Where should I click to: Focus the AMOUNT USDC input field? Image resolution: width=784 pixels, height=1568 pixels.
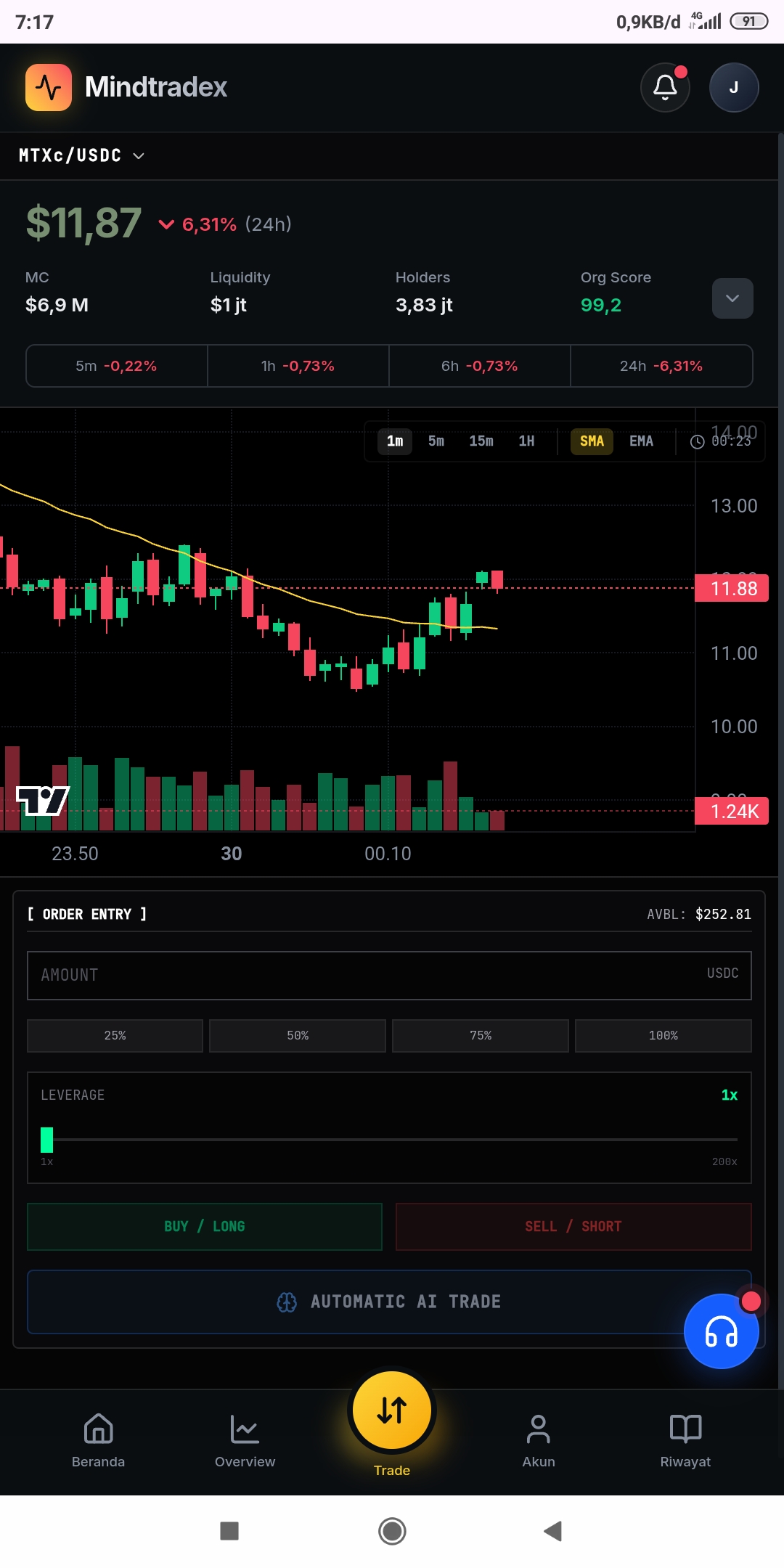coord(389,975)
